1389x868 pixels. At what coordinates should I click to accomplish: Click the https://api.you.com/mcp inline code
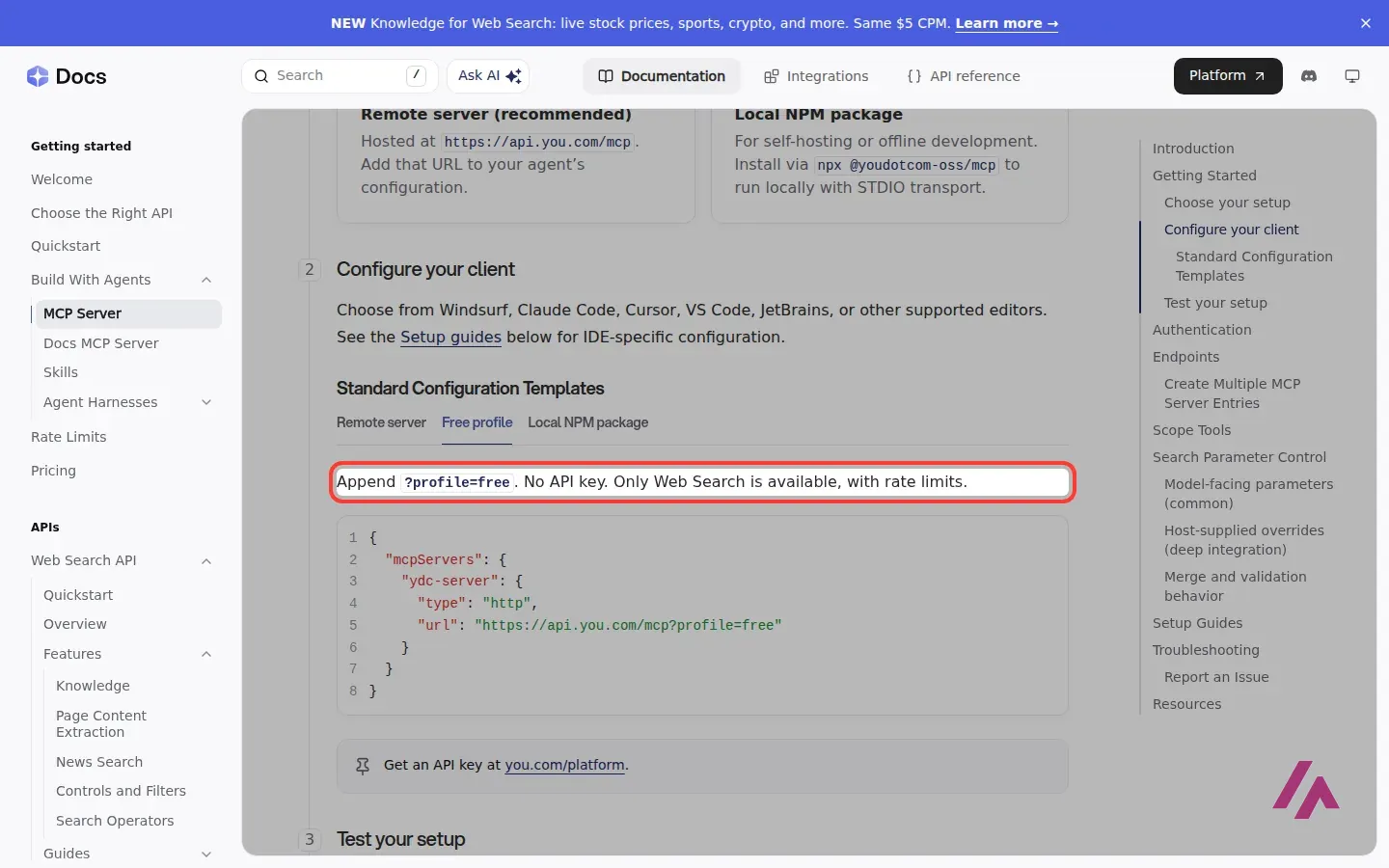point(537,142)
